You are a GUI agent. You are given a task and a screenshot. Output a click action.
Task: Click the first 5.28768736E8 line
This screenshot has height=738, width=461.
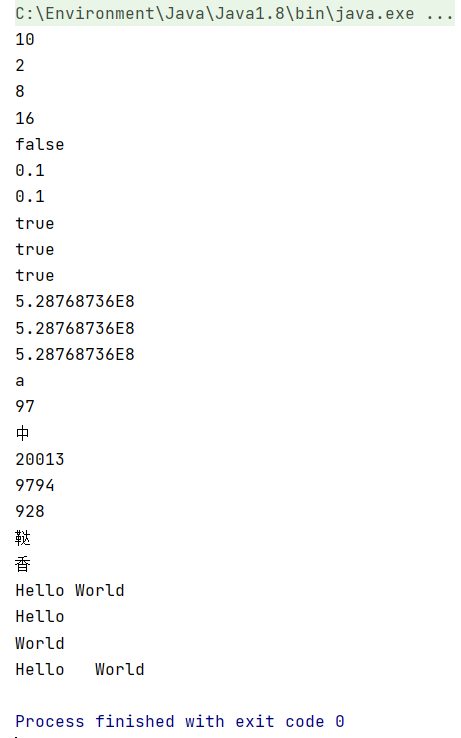tap(75, 301)
